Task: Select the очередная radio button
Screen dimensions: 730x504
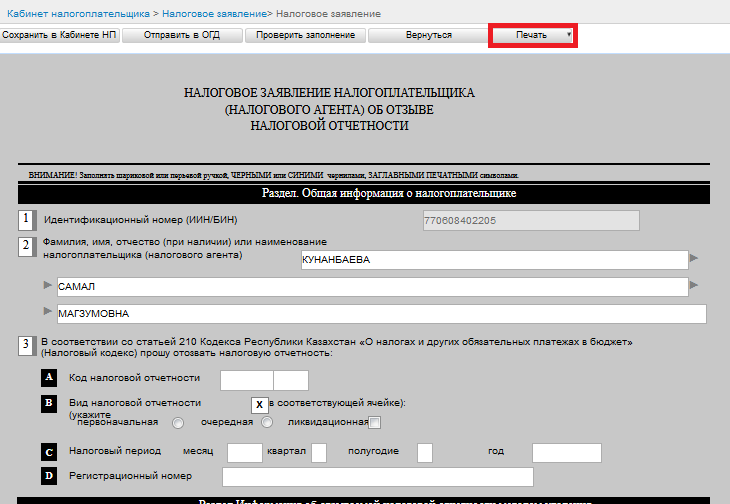Action: coord(267,423)
